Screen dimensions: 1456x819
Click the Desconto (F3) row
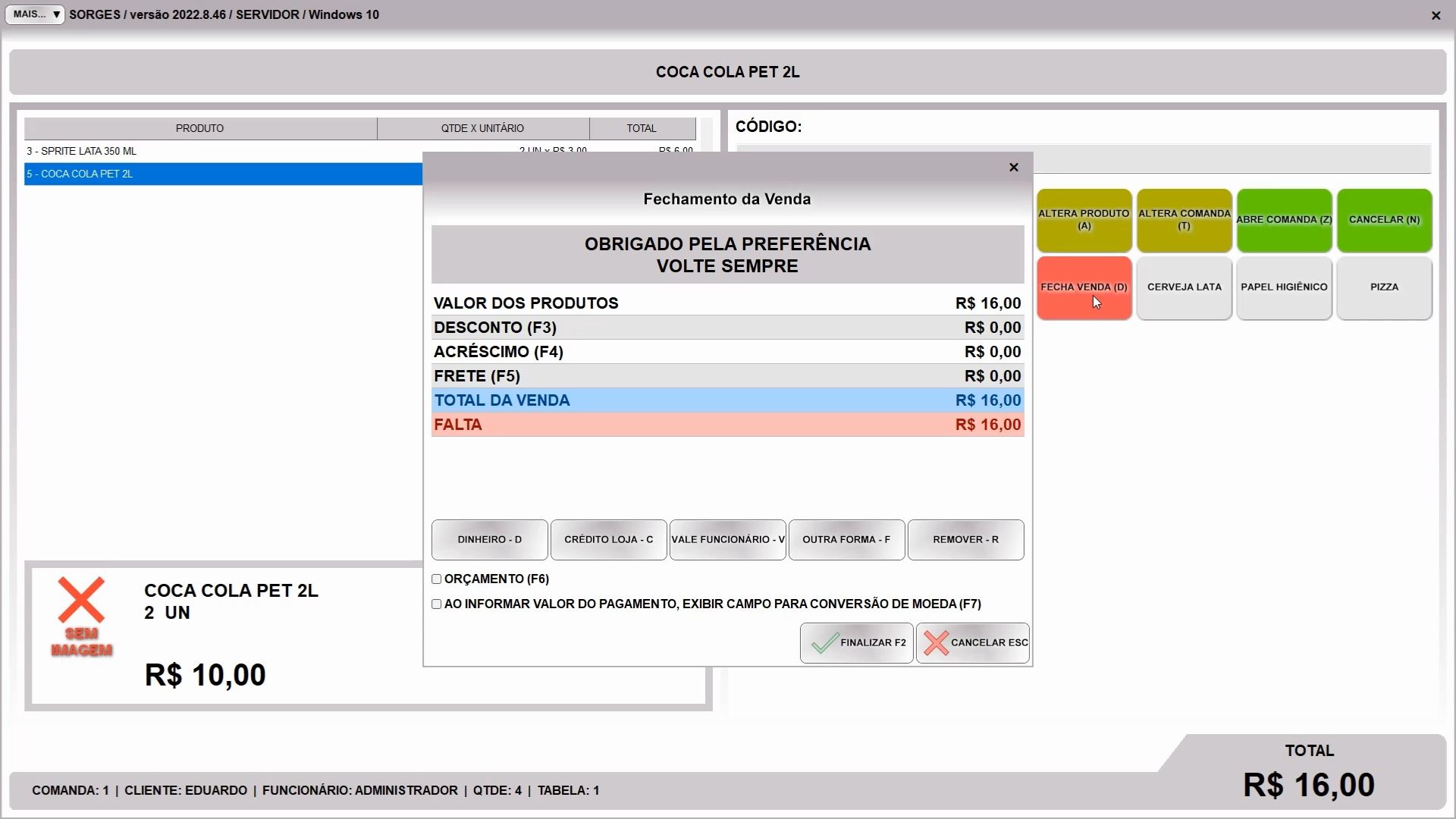pyautogui.click(x=727, y=328)
